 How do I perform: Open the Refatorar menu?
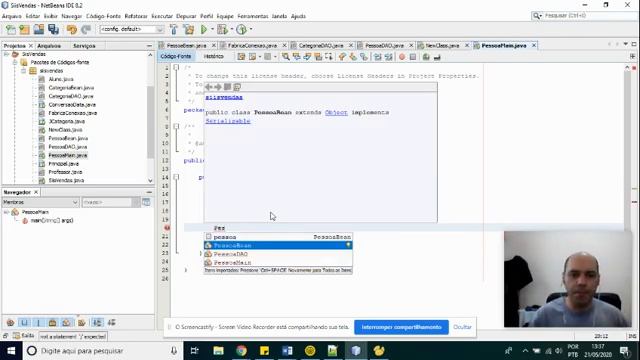[x=136, y=16]
